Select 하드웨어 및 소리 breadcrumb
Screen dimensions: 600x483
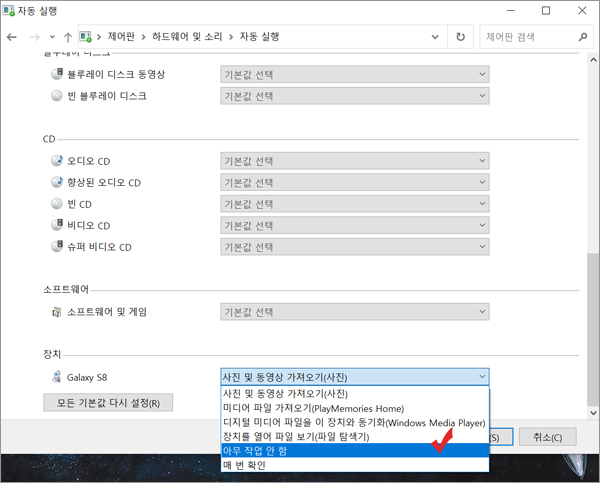187,36
